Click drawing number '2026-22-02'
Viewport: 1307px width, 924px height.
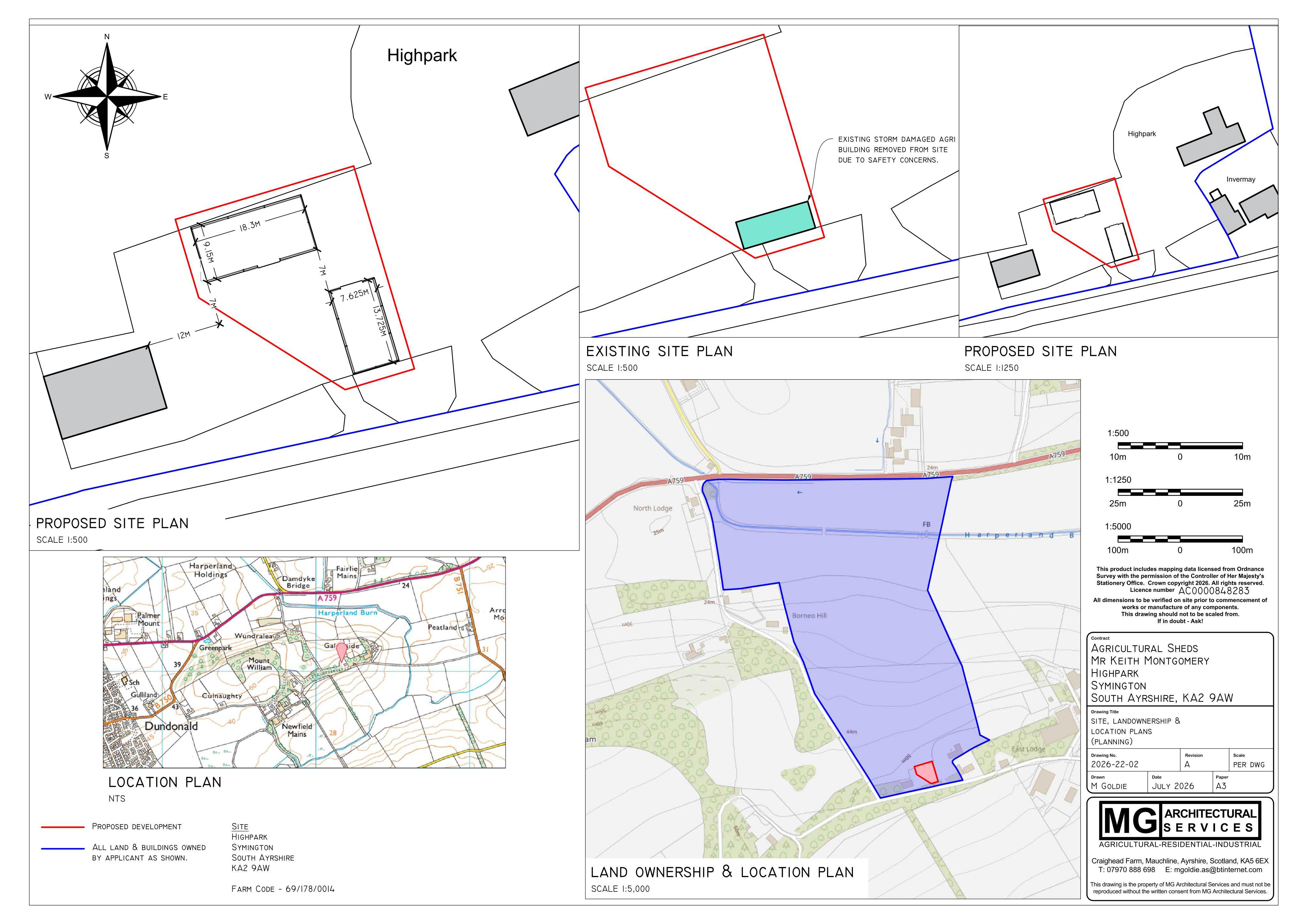coord(1115,764)
